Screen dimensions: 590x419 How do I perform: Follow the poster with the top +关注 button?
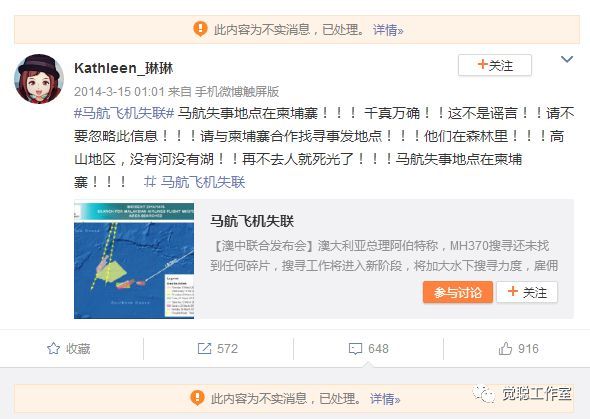(494, 65)
